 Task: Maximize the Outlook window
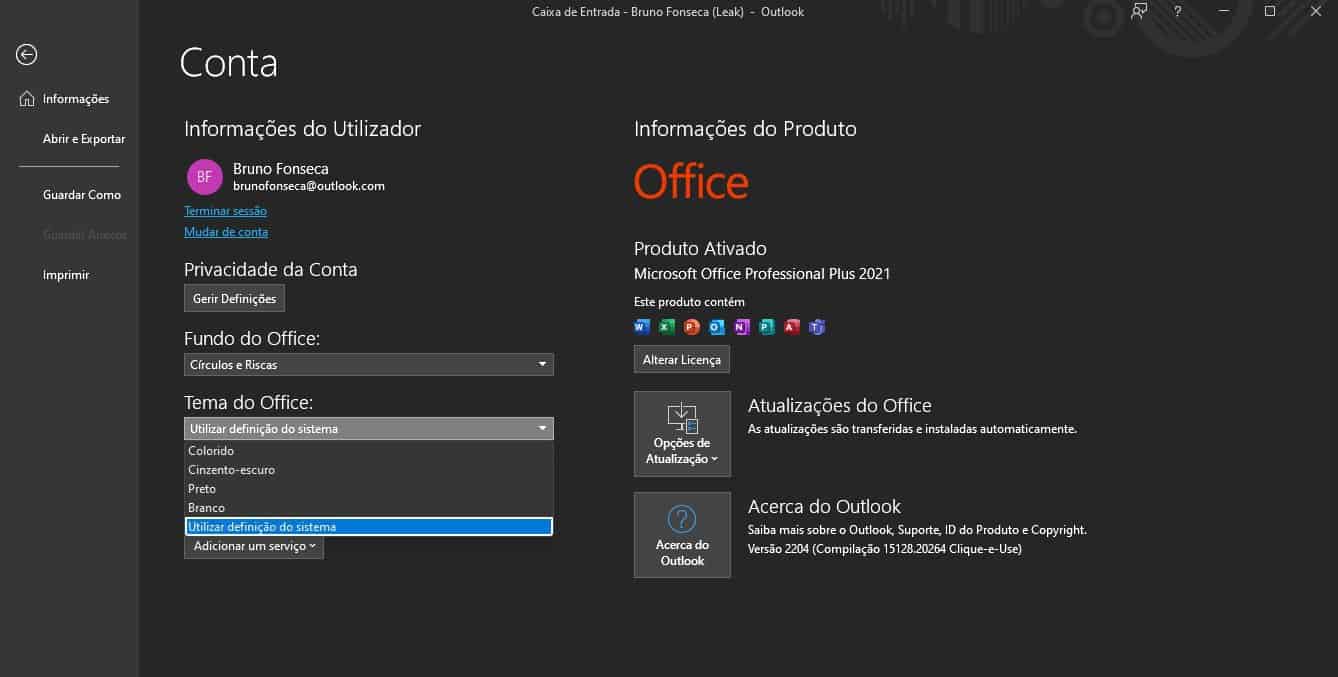(x=1270, y=11)
